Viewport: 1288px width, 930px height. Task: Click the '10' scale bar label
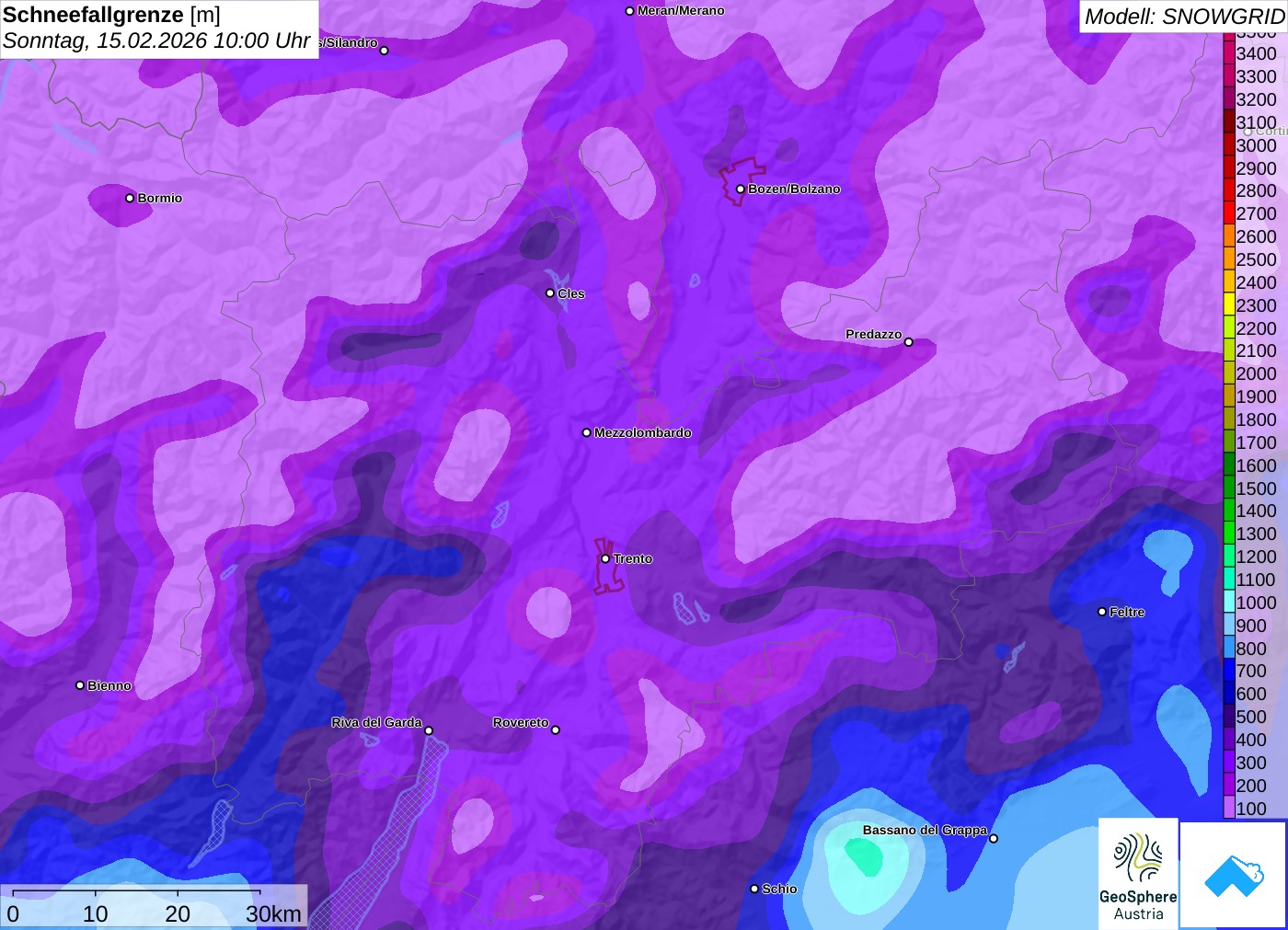96,914
